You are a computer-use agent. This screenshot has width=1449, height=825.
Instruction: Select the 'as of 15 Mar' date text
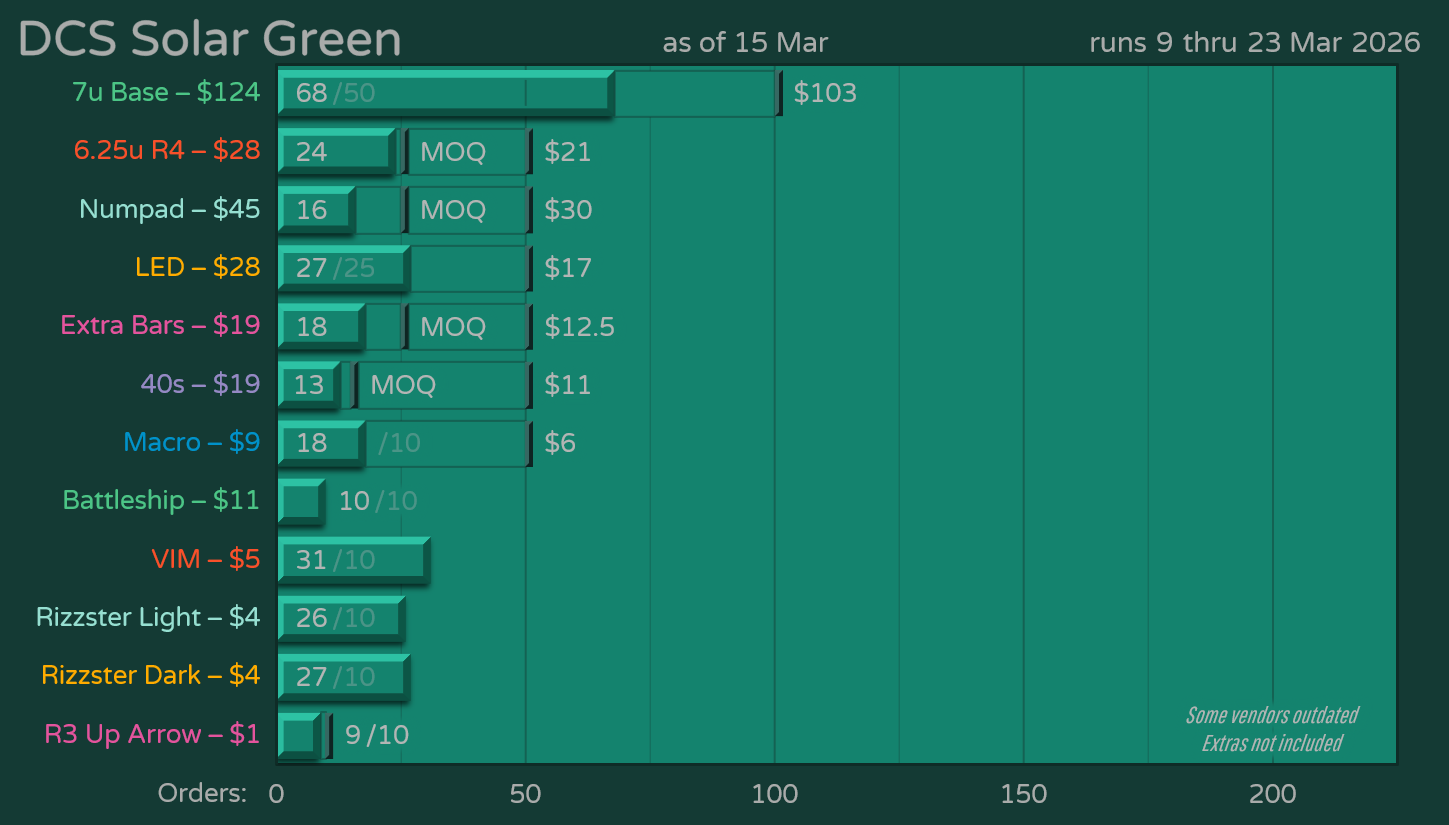[745, 43]
